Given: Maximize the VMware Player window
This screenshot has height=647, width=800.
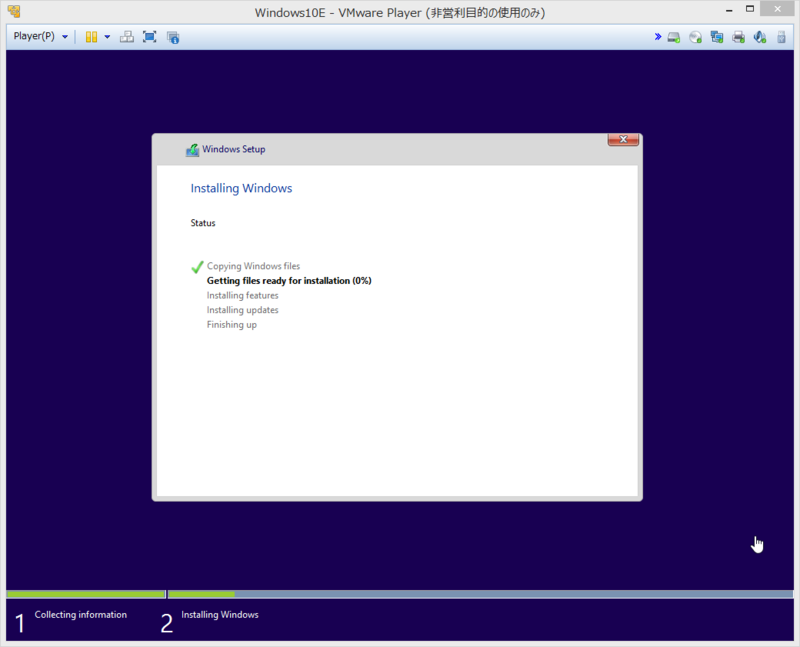Looking at the screenshot, I should 749,9.
